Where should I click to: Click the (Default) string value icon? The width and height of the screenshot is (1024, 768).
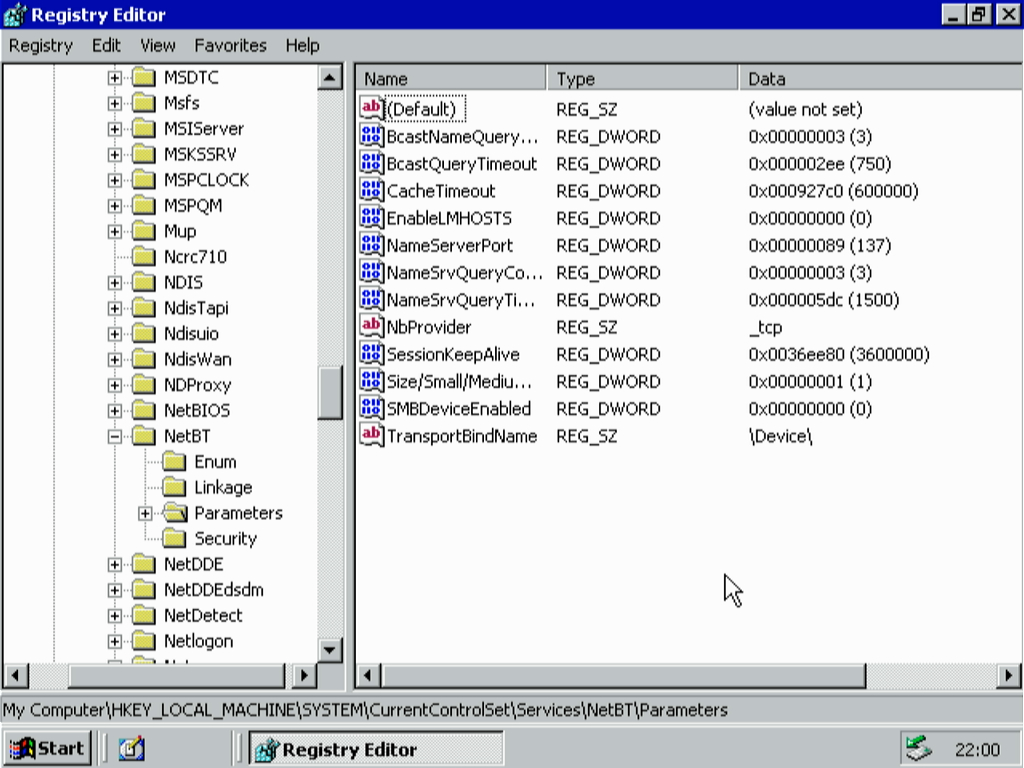371,108
